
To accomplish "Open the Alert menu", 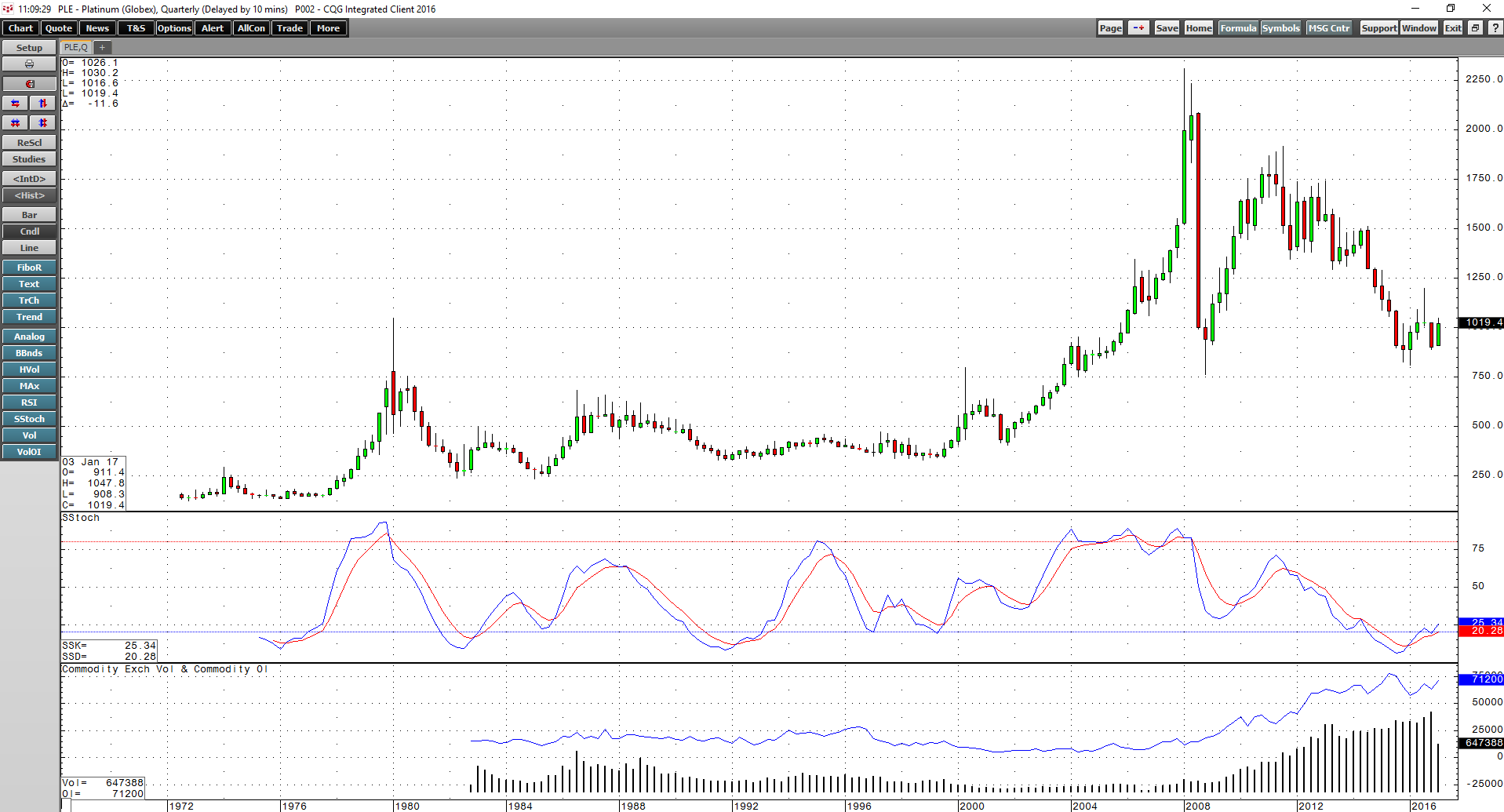I will pyautogui.click(x=213, y=28).
